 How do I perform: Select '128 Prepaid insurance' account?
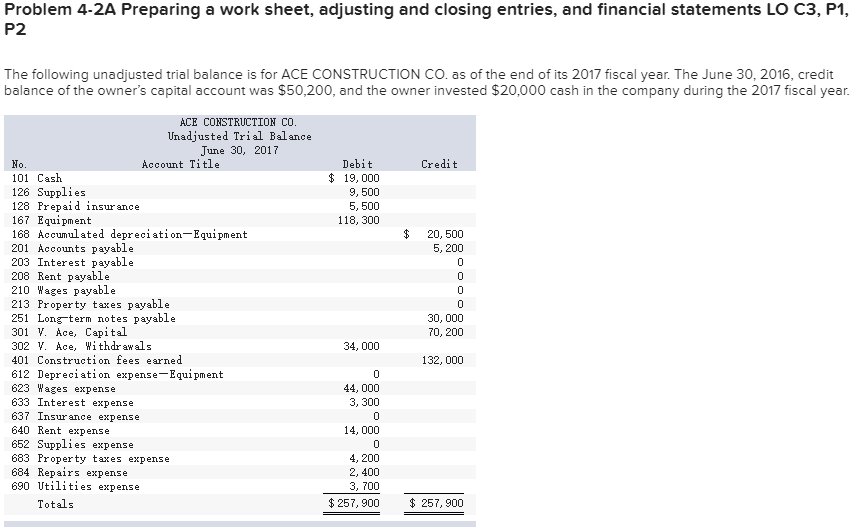[76, 207]
